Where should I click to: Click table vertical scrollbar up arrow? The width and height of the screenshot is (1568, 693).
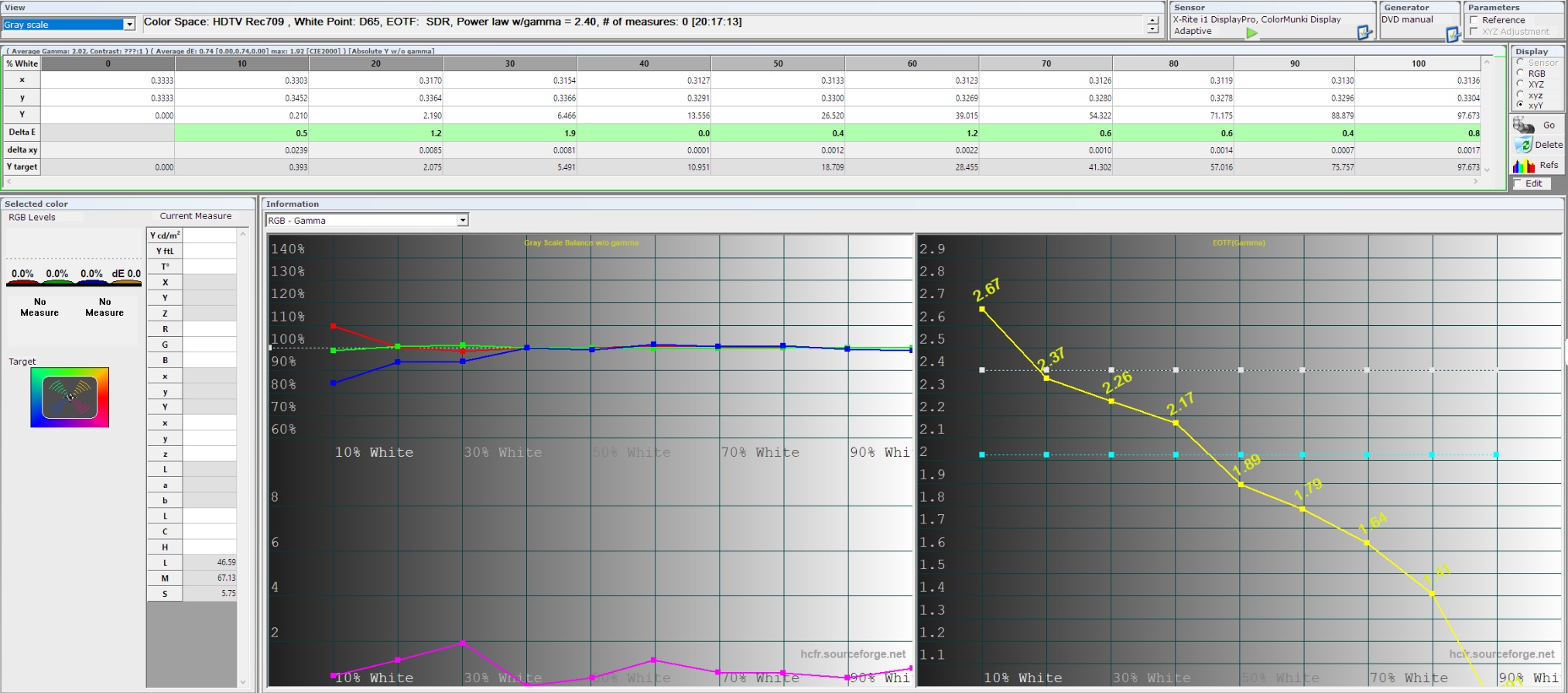pyautogui.click(x=1487, y=62)
